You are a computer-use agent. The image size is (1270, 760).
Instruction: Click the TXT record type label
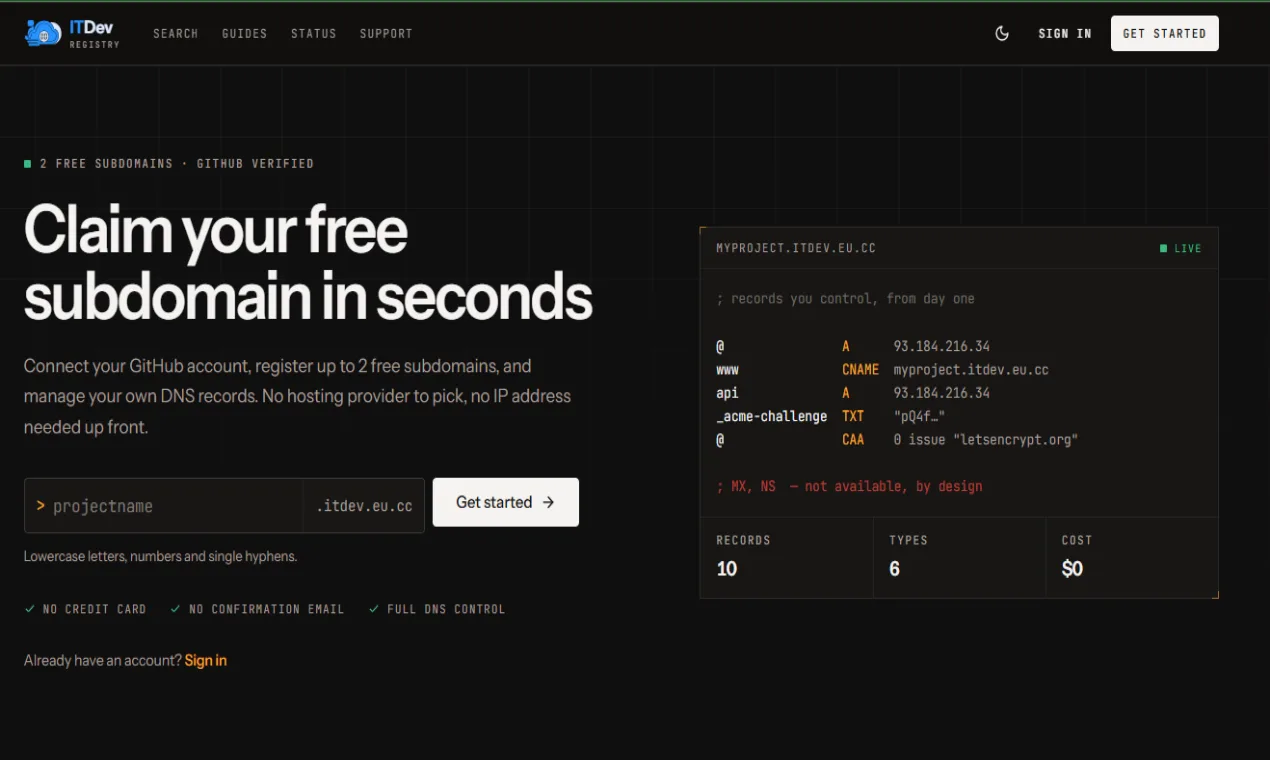coord(853,416)
